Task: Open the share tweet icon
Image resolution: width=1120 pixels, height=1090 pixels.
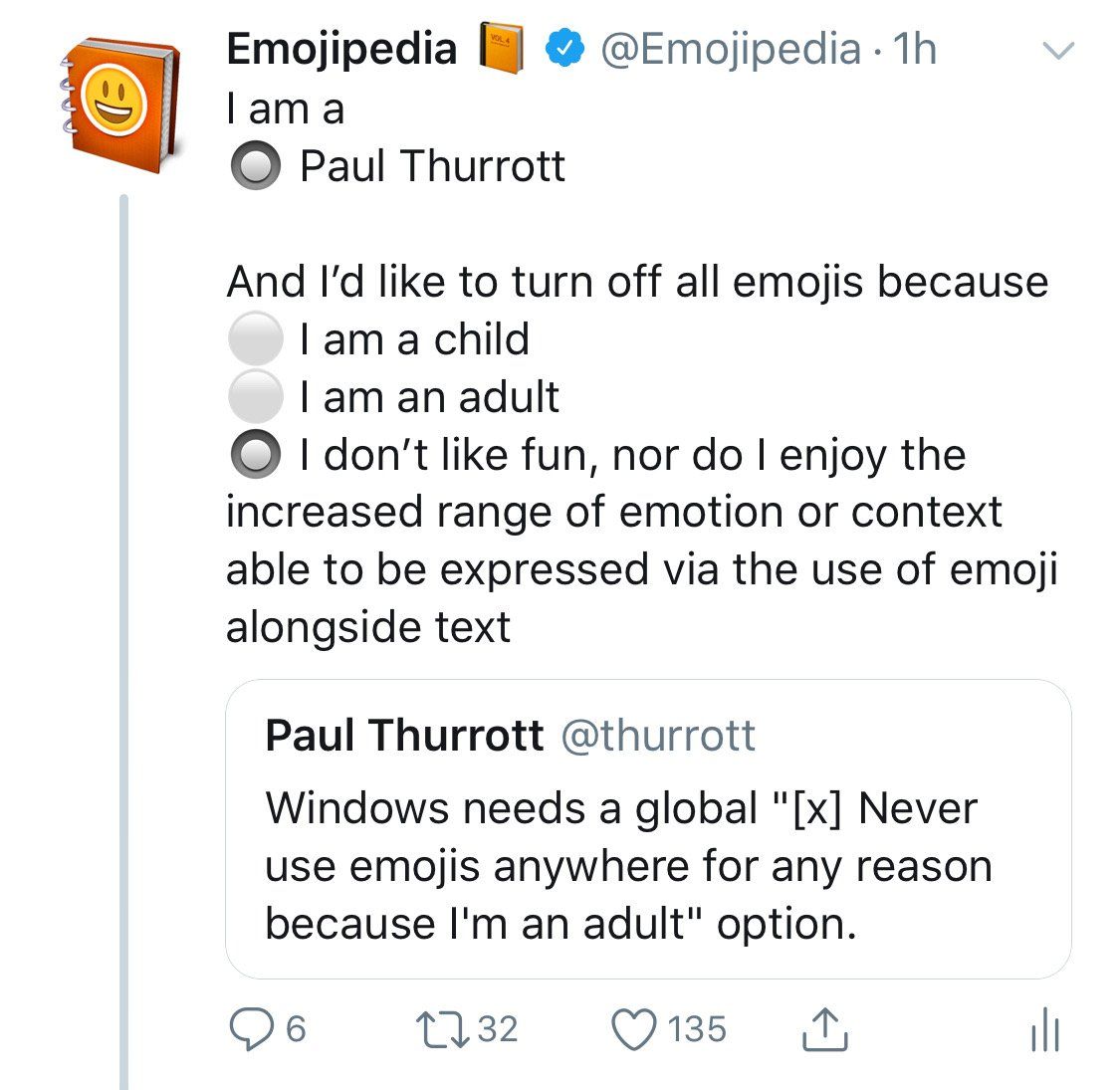Action: [x=825, y=1029]
